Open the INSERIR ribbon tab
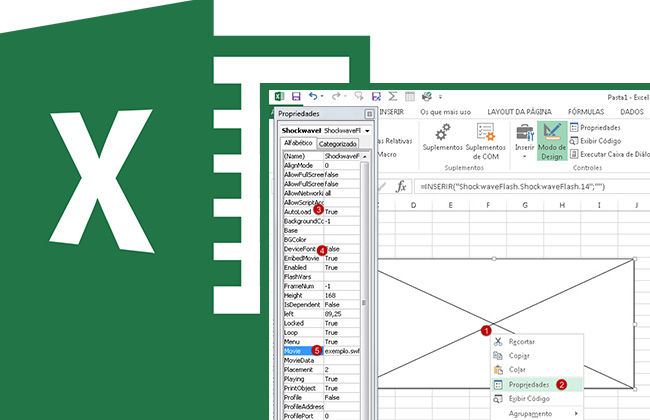This screenshot has width=650, height=420. 391,112
